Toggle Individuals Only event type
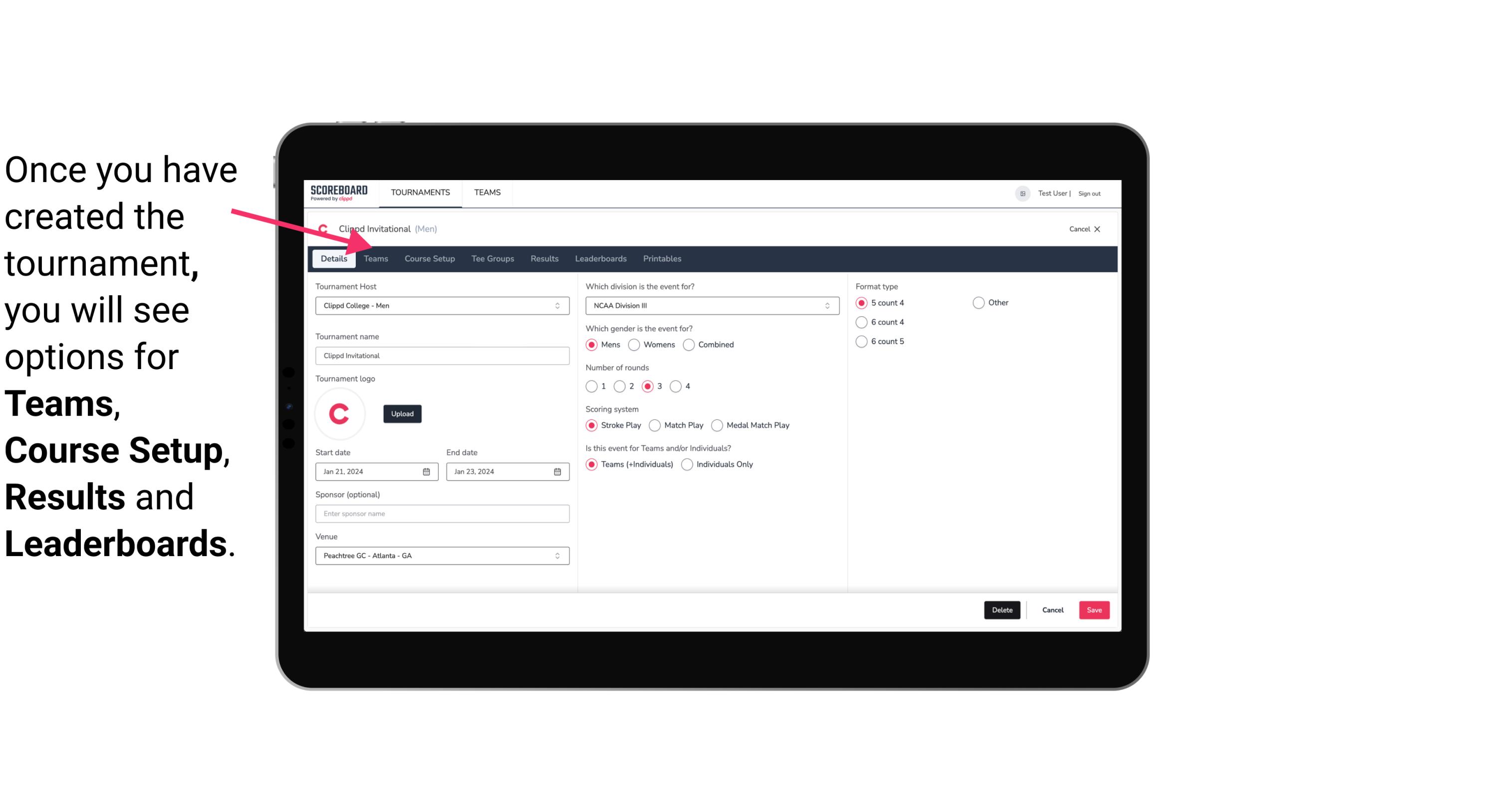Viewport: 1510px width, 812px height. tap(688, 464)
